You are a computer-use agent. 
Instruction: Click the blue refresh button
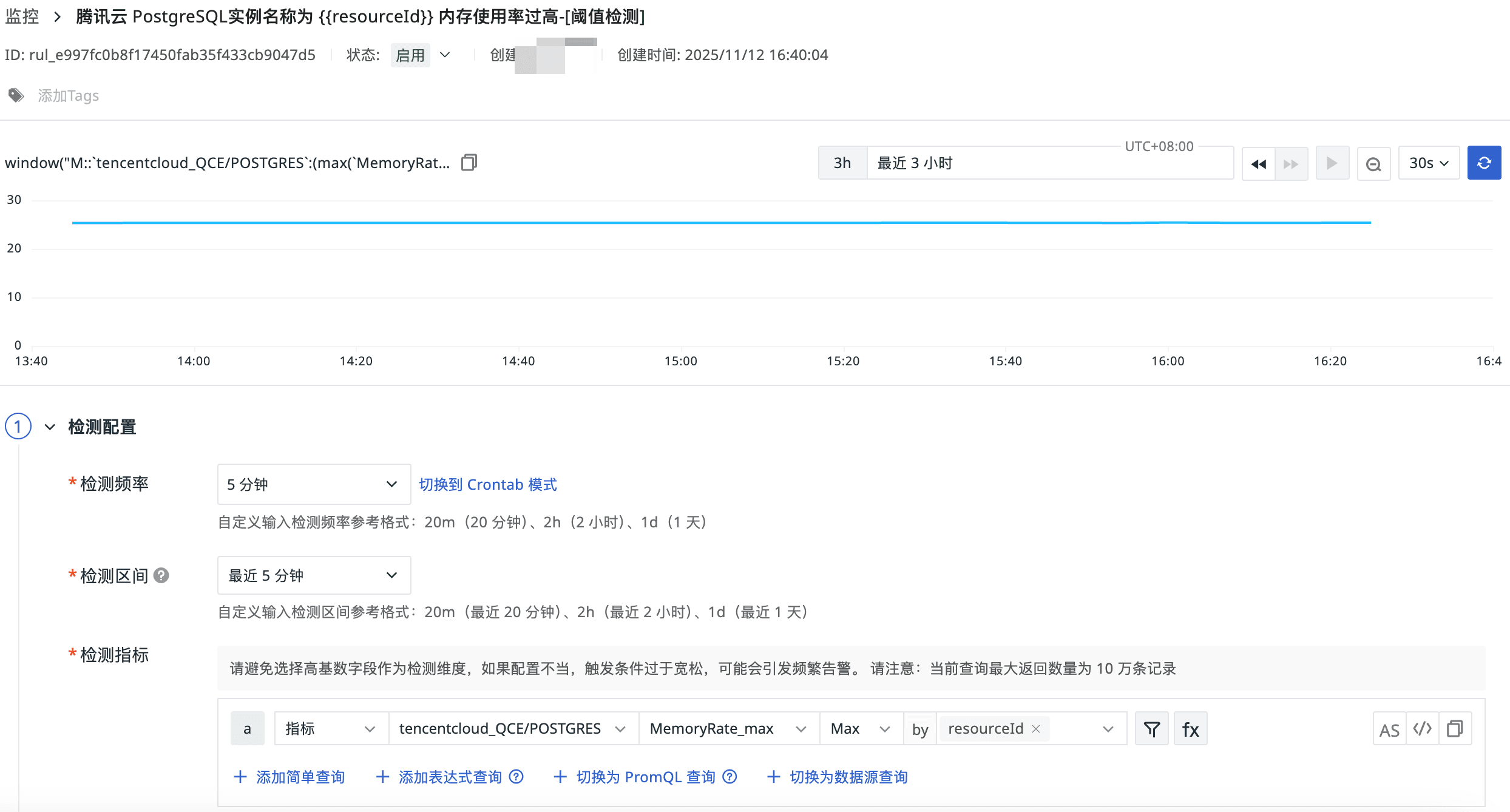pos(1484,163)
